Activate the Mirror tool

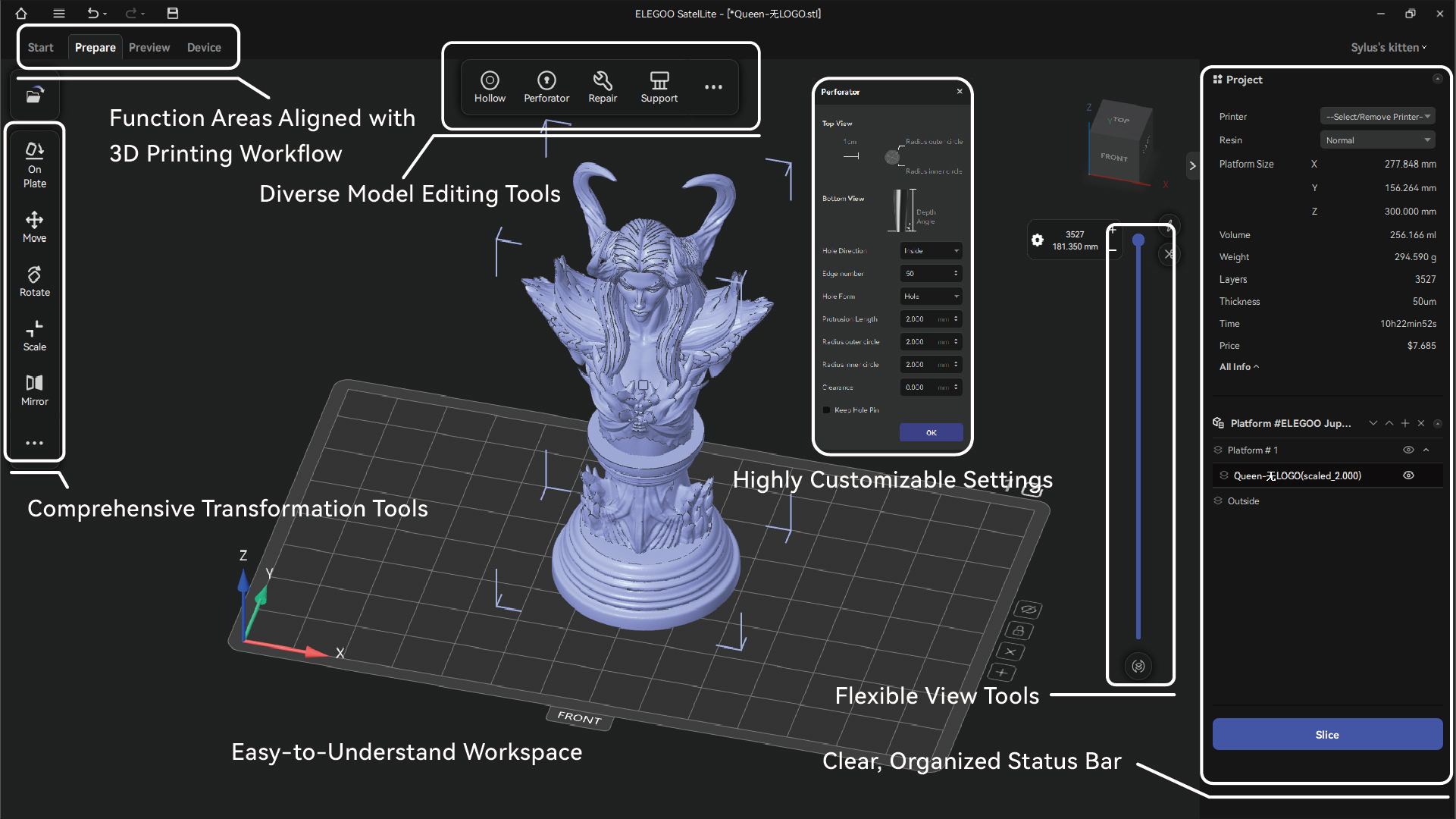[x=34, y=390]
